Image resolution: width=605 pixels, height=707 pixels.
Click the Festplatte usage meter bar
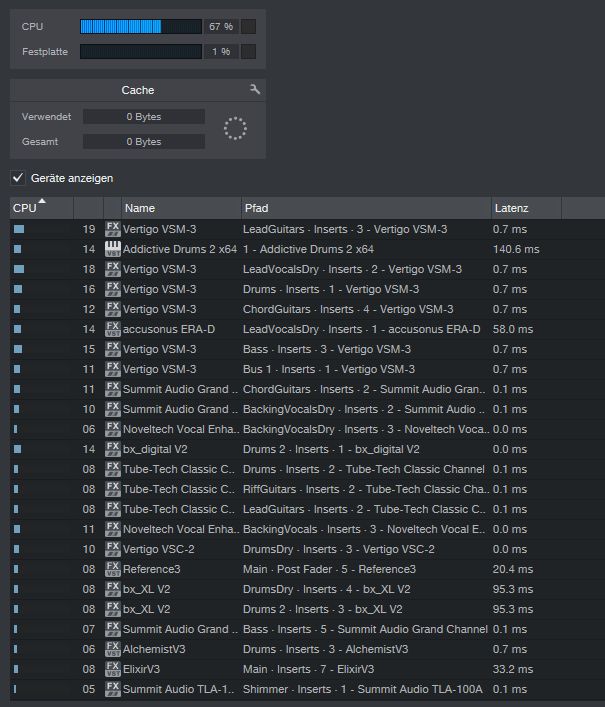[x=141, y=51]
